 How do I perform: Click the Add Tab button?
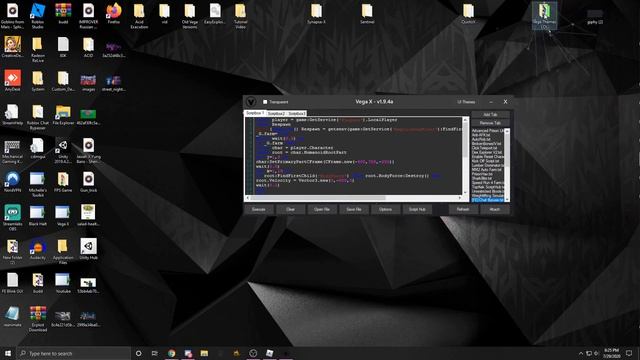tap(490, 115)
